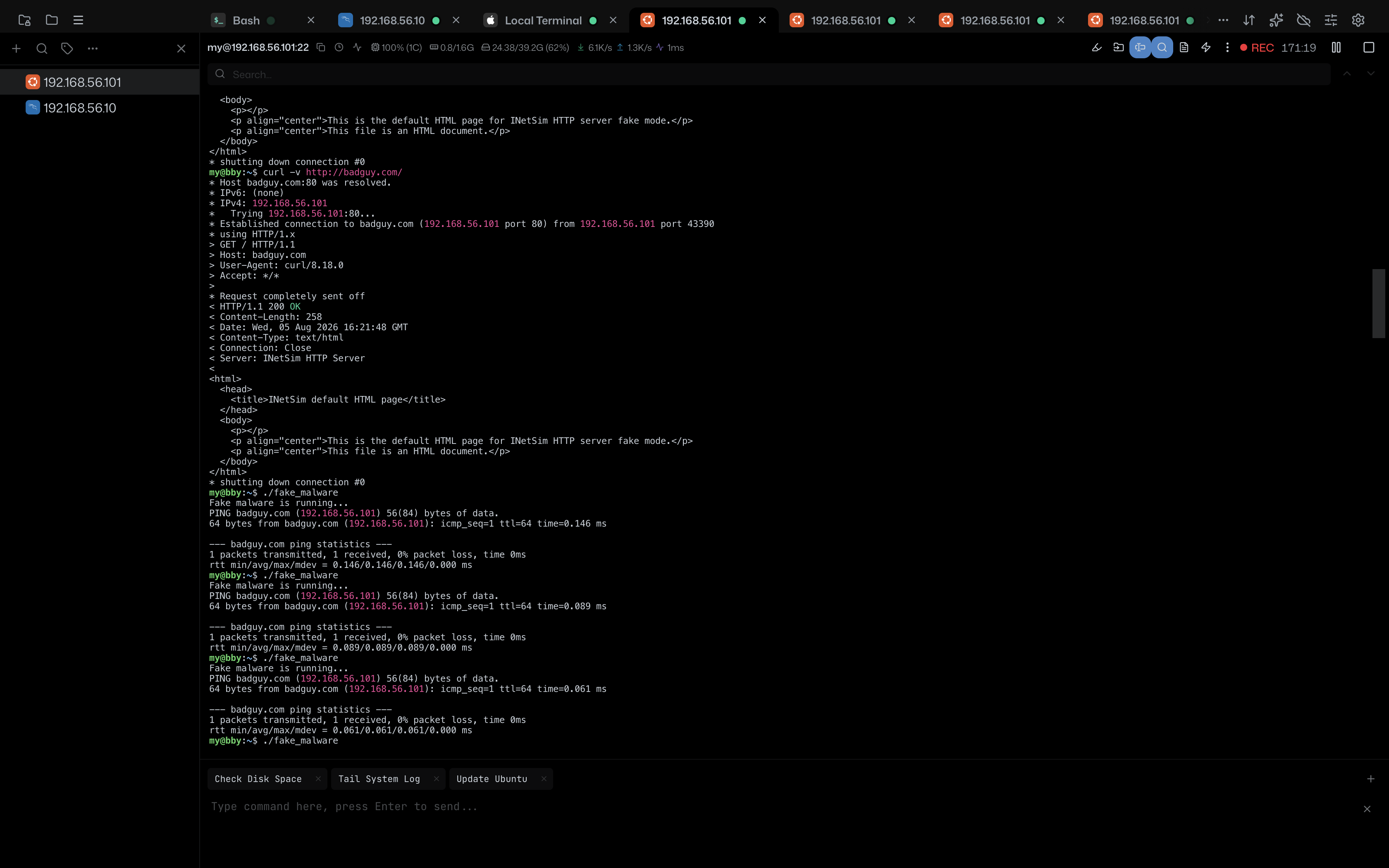This screenshot has height=868, width=1389.
Task: Add a new snippet with plus button
Action: [x=1371, y=779]
